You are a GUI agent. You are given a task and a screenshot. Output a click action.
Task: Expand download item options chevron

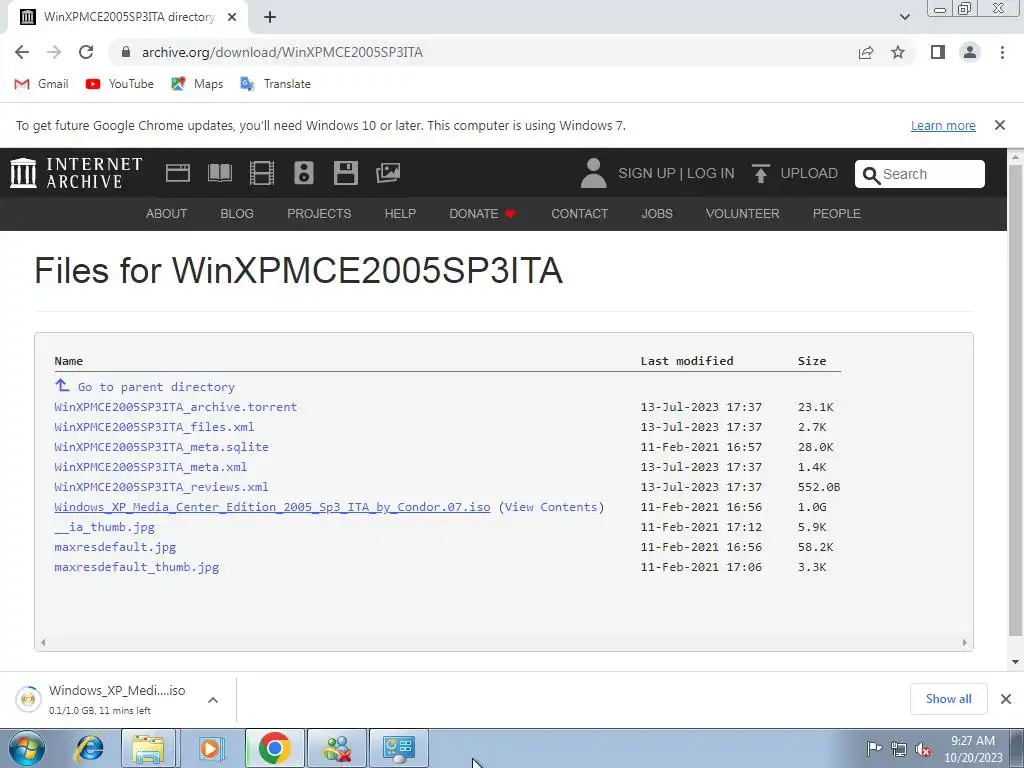pyautogui.click(x=213, y=699)
